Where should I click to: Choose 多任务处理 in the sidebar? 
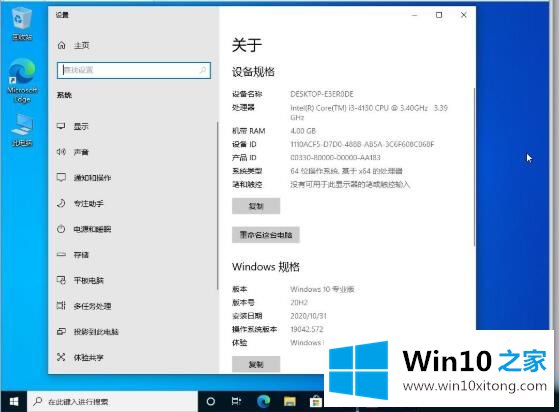pos(92,306)
